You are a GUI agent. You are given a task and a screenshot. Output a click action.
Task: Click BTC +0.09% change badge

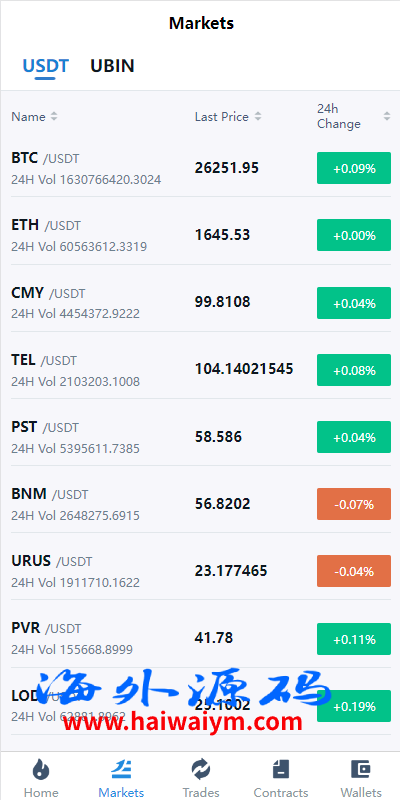point(354,168)
